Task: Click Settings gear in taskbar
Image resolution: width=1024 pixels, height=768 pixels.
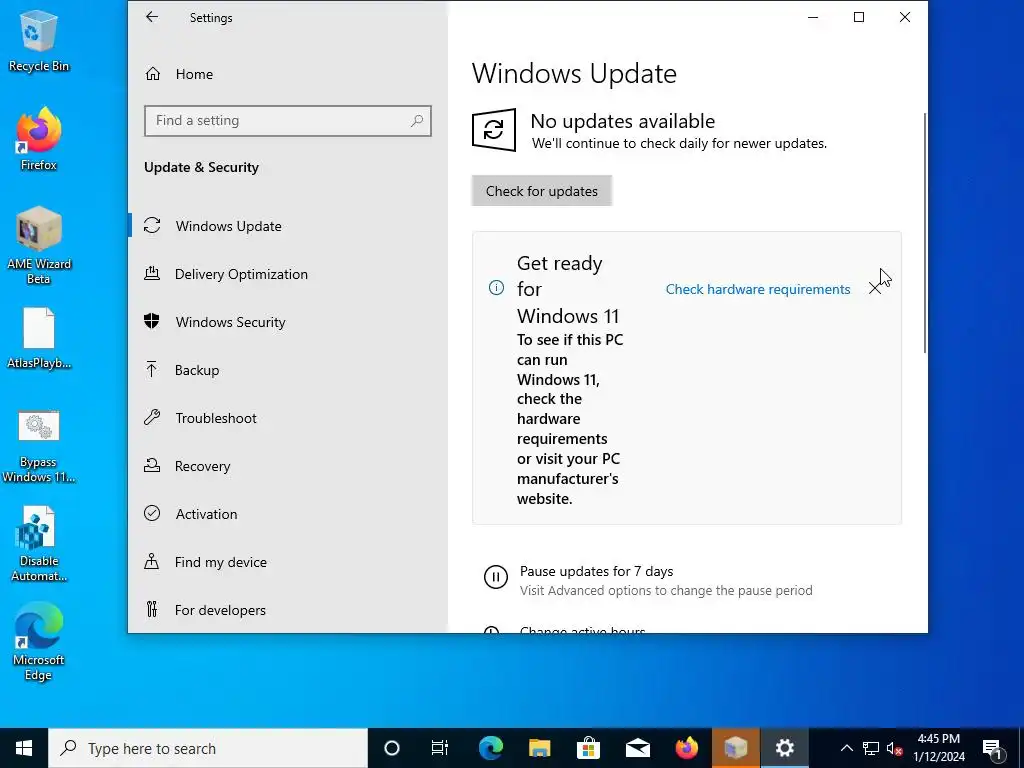Action: 784,748
